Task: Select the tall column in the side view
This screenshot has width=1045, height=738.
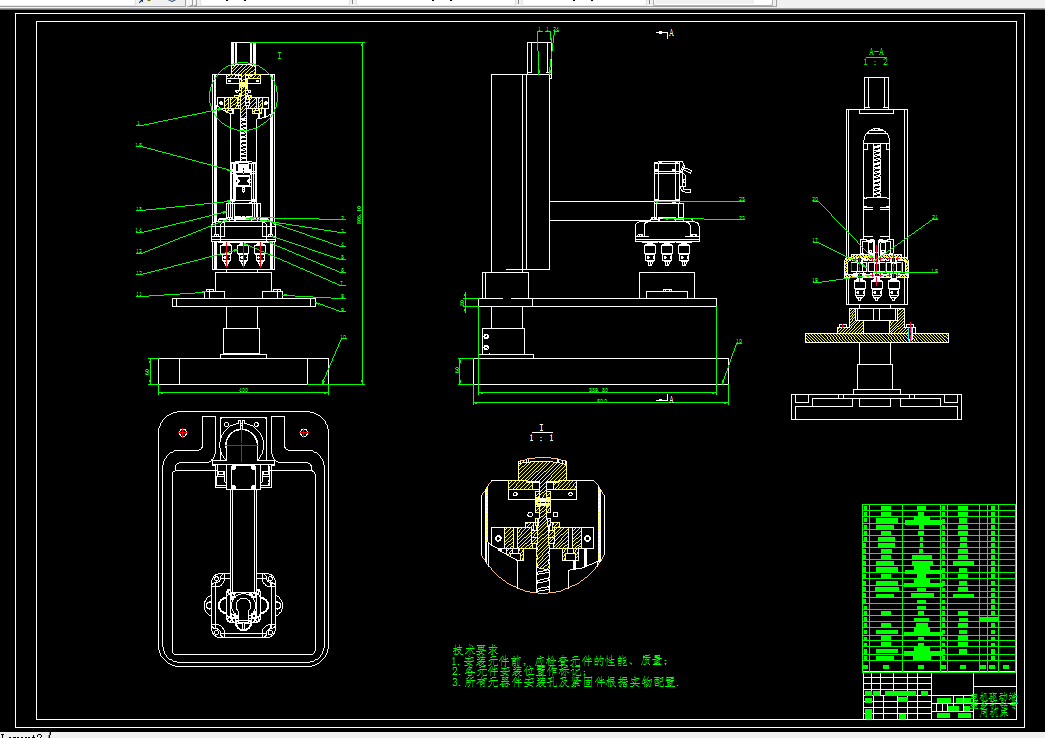Action: [x=521, y=172]
